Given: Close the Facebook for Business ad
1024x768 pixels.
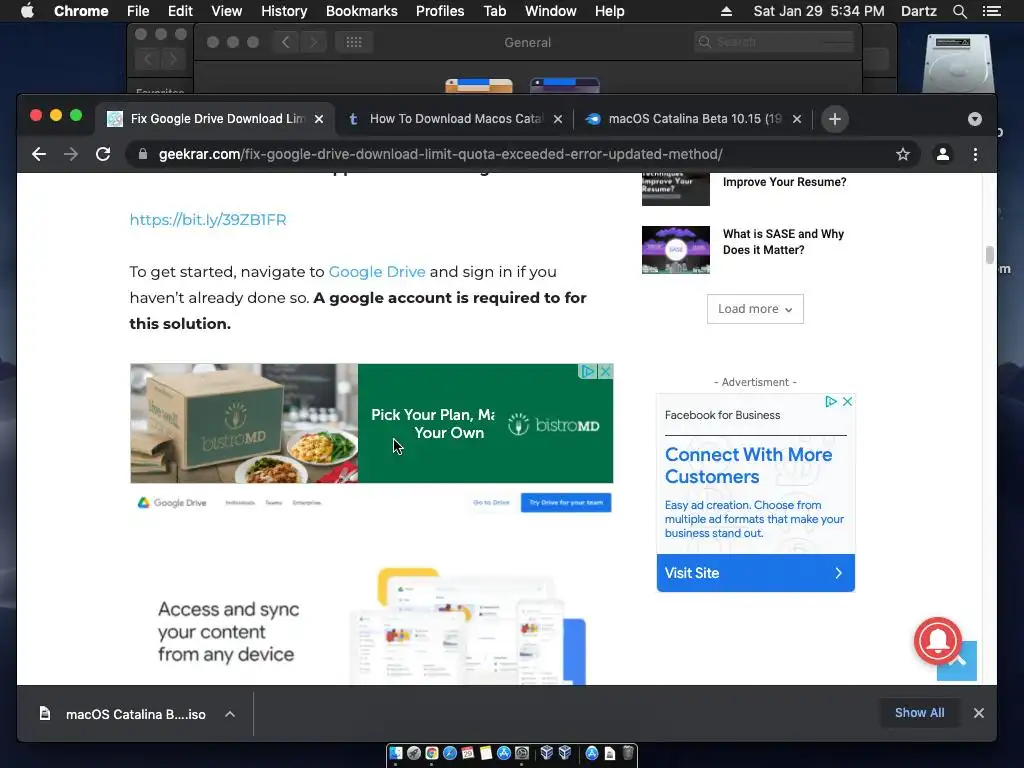Looking at the screenshot, I should pyautogui.click(x=847, y=402).
